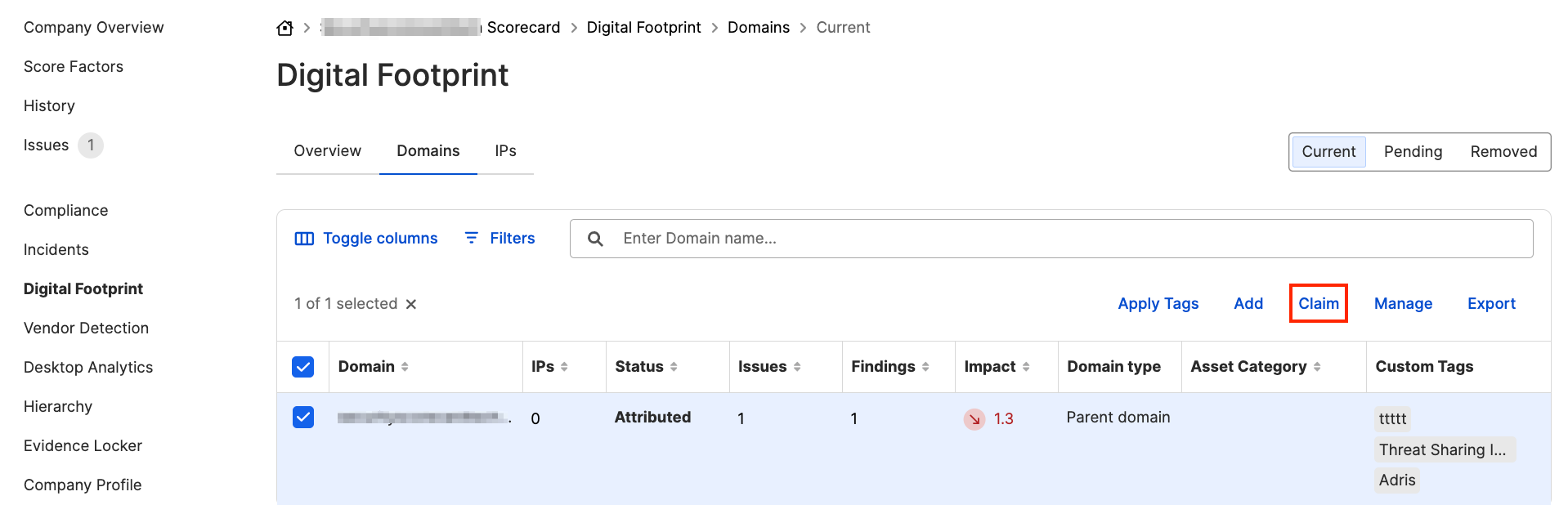The width and height of the screenshot is (1568, 505).
Task: Sort by Domain column arrows
Action: click(x=405, y=367)
